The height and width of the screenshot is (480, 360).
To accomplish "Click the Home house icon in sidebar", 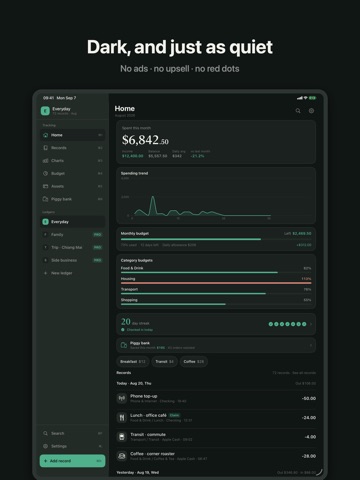I will pos(46,135).
